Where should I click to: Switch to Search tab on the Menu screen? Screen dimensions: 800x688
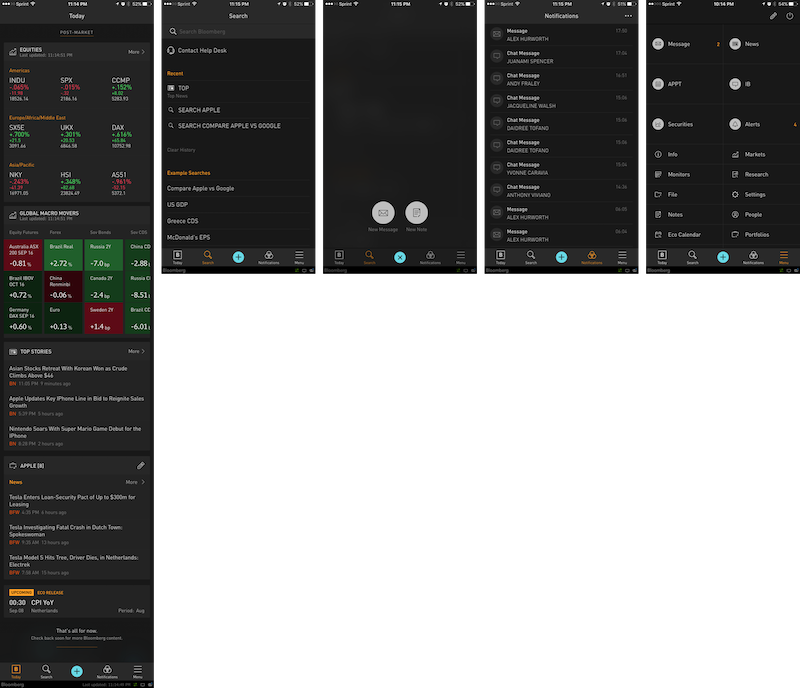692,257
